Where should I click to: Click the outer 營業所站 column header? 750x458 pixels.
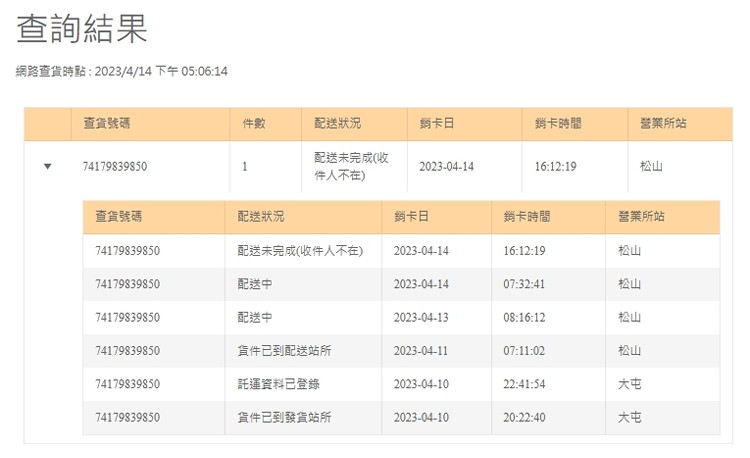tap(663, 123)
